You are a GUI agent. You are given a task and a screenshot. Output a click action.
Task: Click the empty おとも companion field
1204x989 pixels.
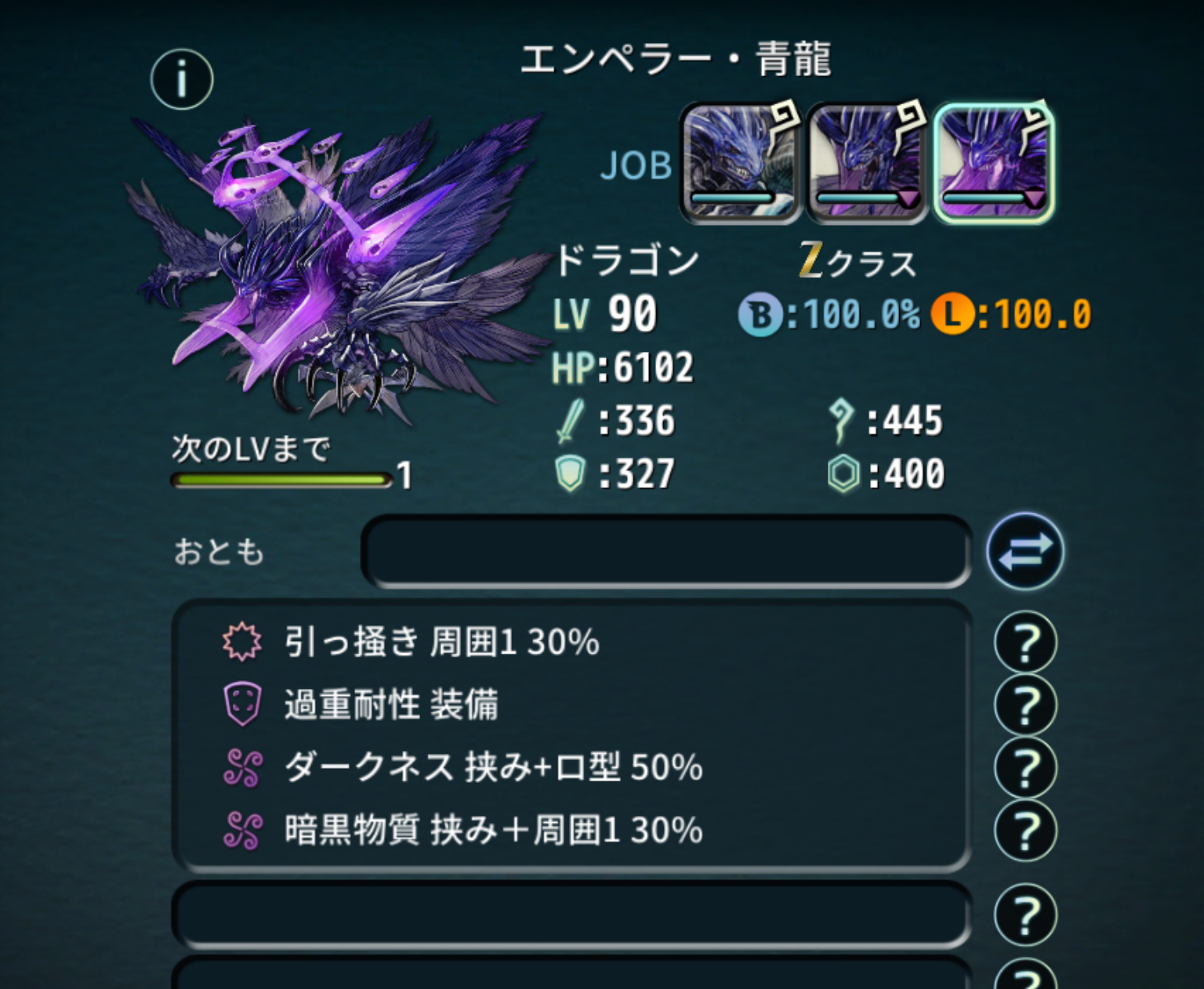tap(666, 552)
